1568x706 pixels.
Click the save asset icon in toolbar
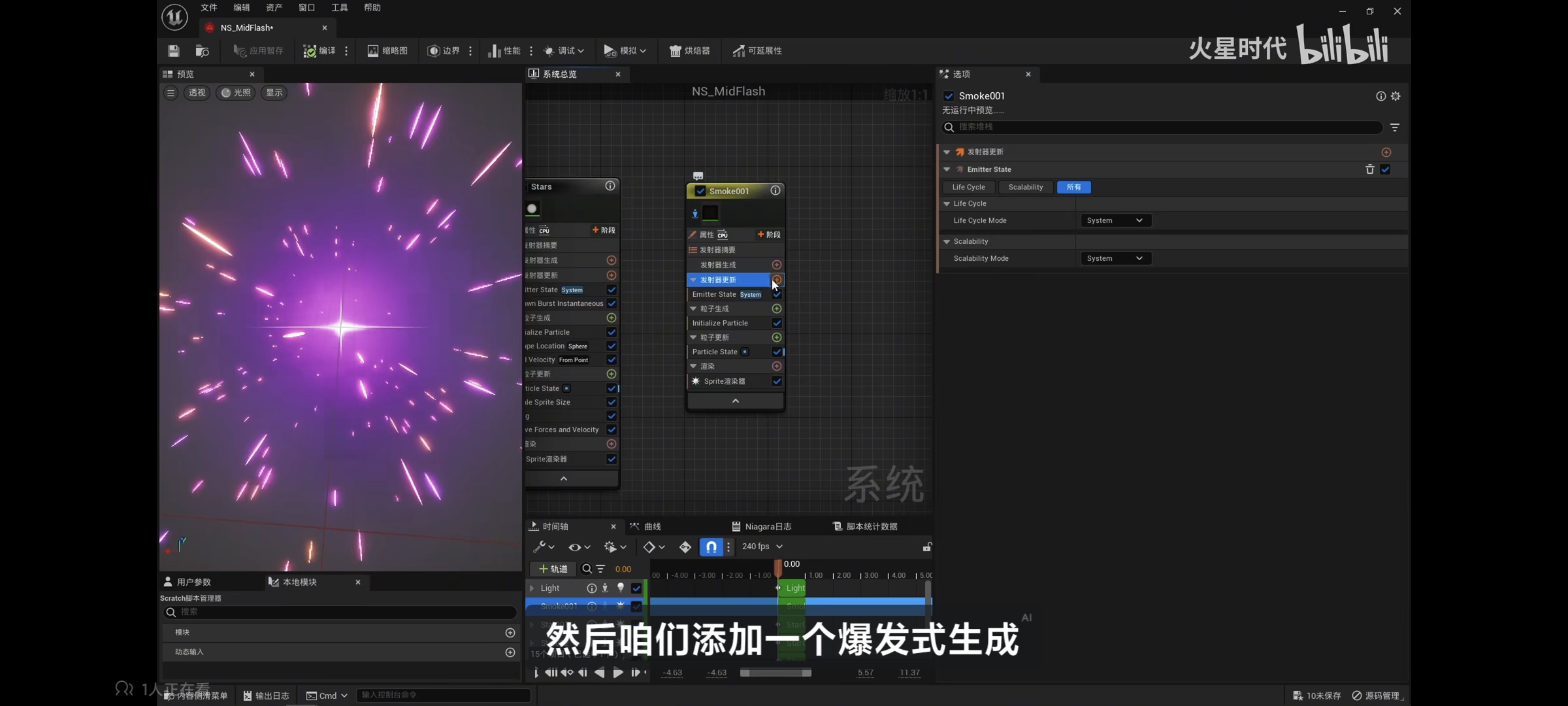click(x=173, y=50)
